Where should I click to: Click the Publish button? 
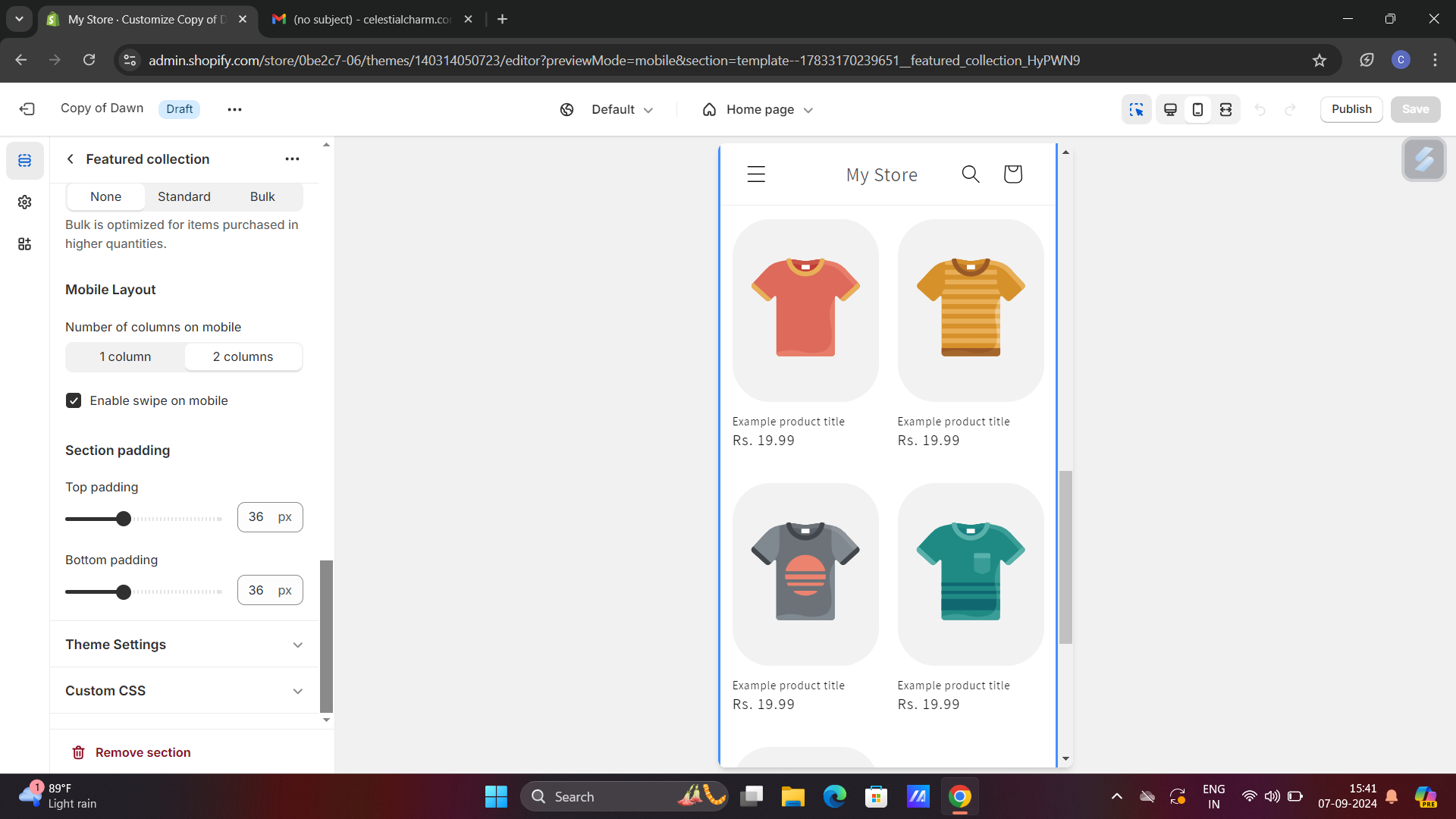point(1351,109)
